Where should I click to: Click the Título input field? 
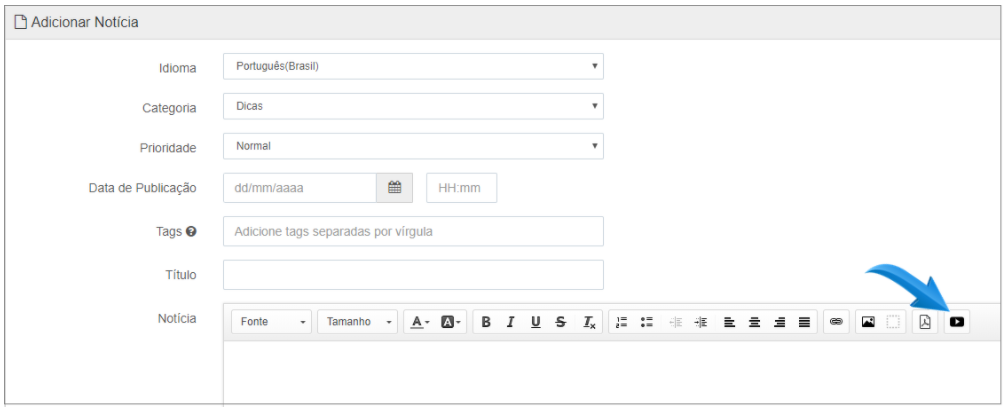pyautogui.click(x=413, y=275)
